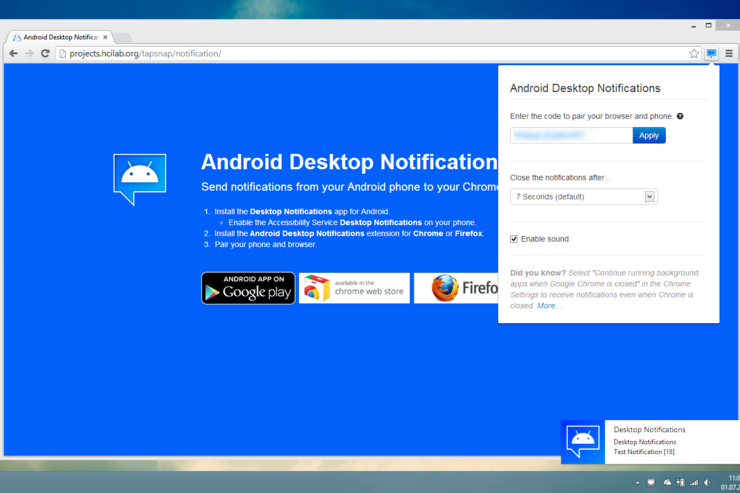Show hidden tray icons arrow
The height and width of the screenshot is (493, 740).
click(637, 483)
